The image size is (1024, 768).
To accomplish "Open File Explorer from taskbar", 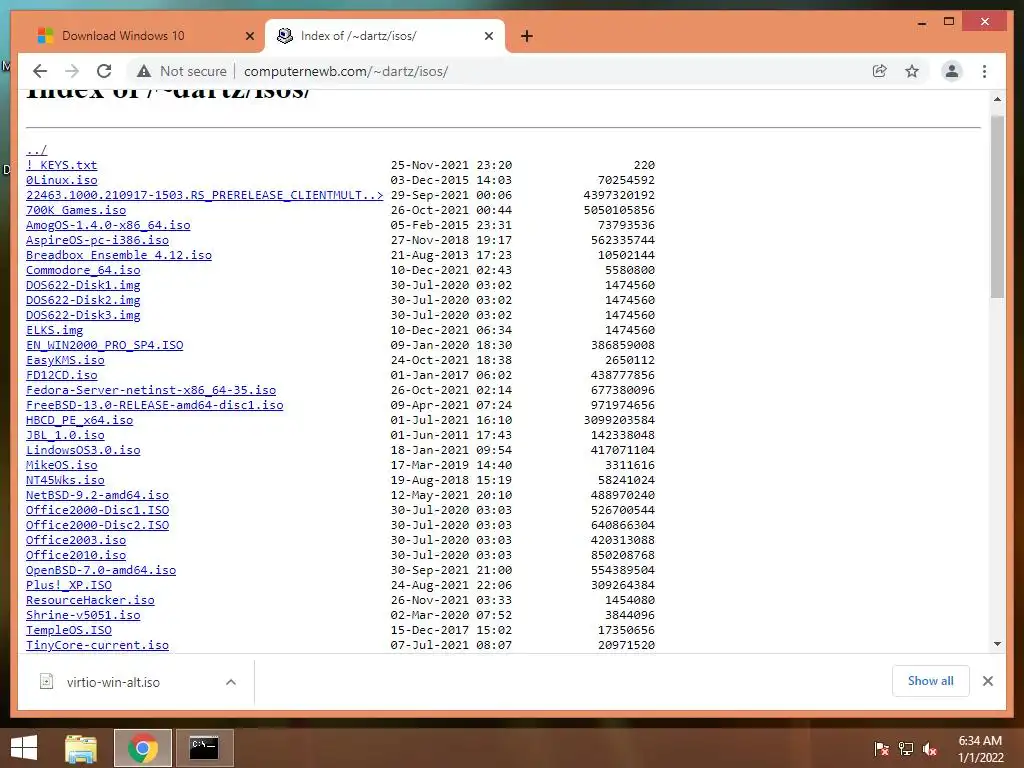I will [81, 748].
